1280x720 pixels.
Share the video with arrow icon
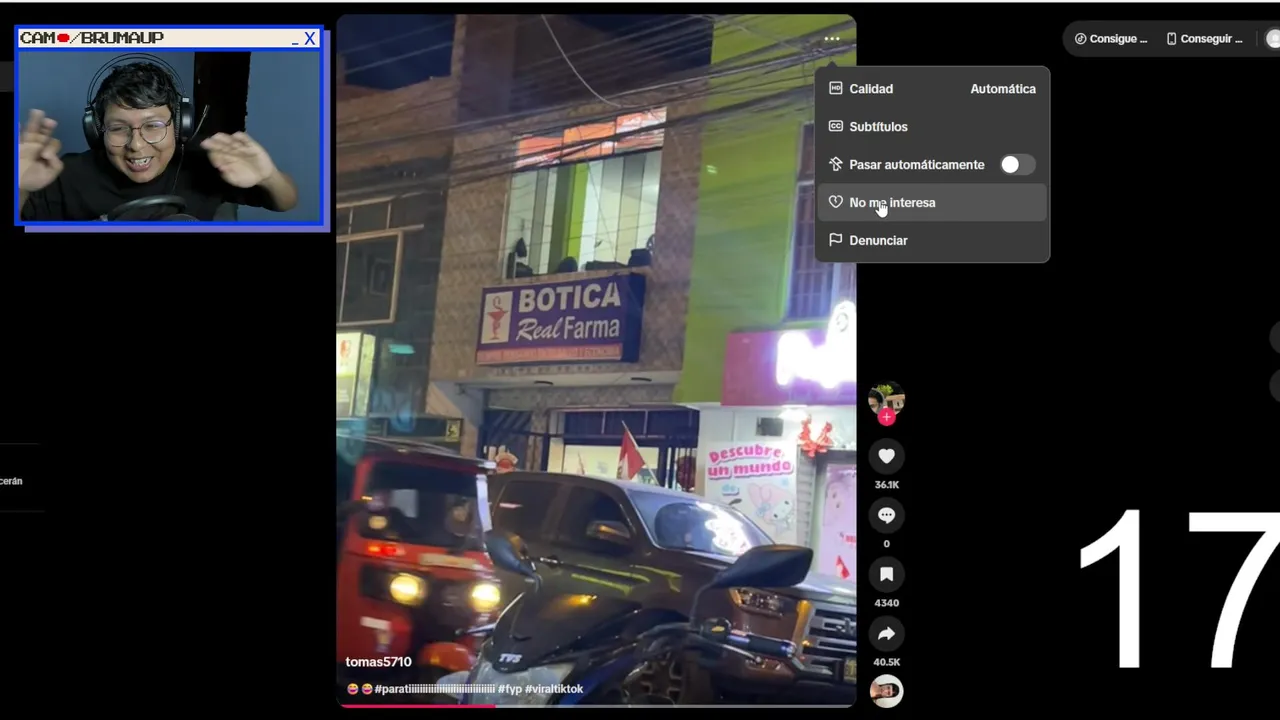click(x=886, y=633)
